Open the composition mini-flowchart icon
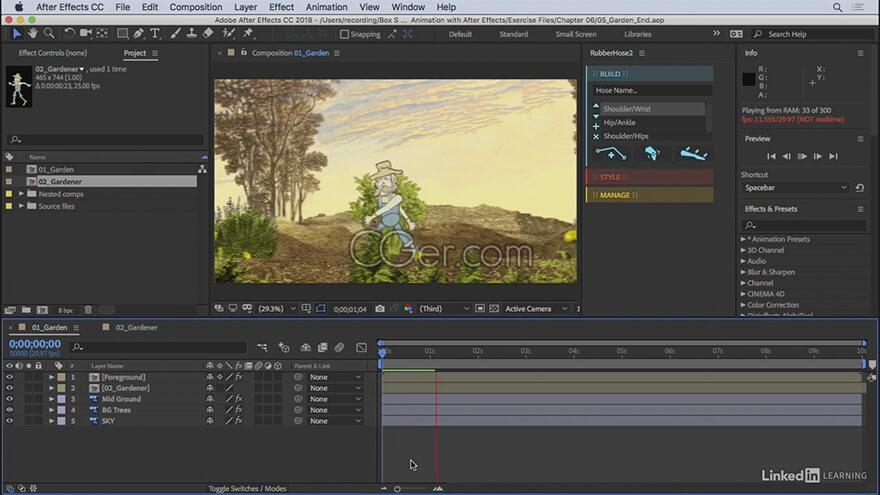This screenshot has width=880, height=495. [x=262, y=347]
